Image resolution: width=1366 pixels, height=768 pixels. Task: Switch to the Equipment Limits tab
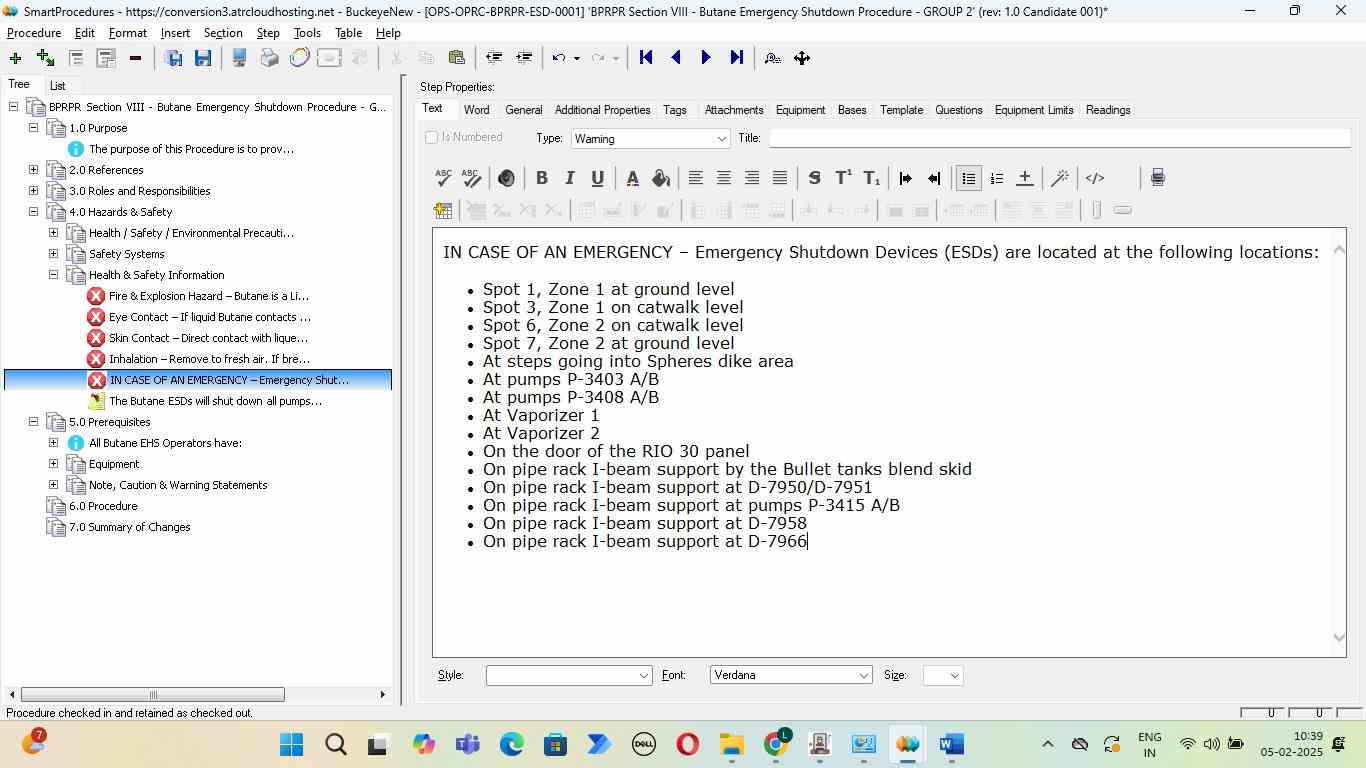coord(1034,110)
